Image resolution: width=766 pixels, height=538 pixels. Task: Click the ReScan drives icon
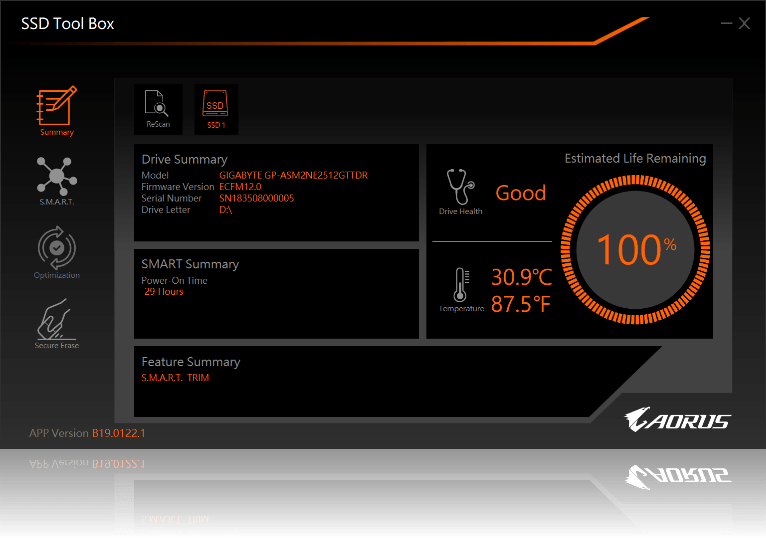(x=158, y=108)
